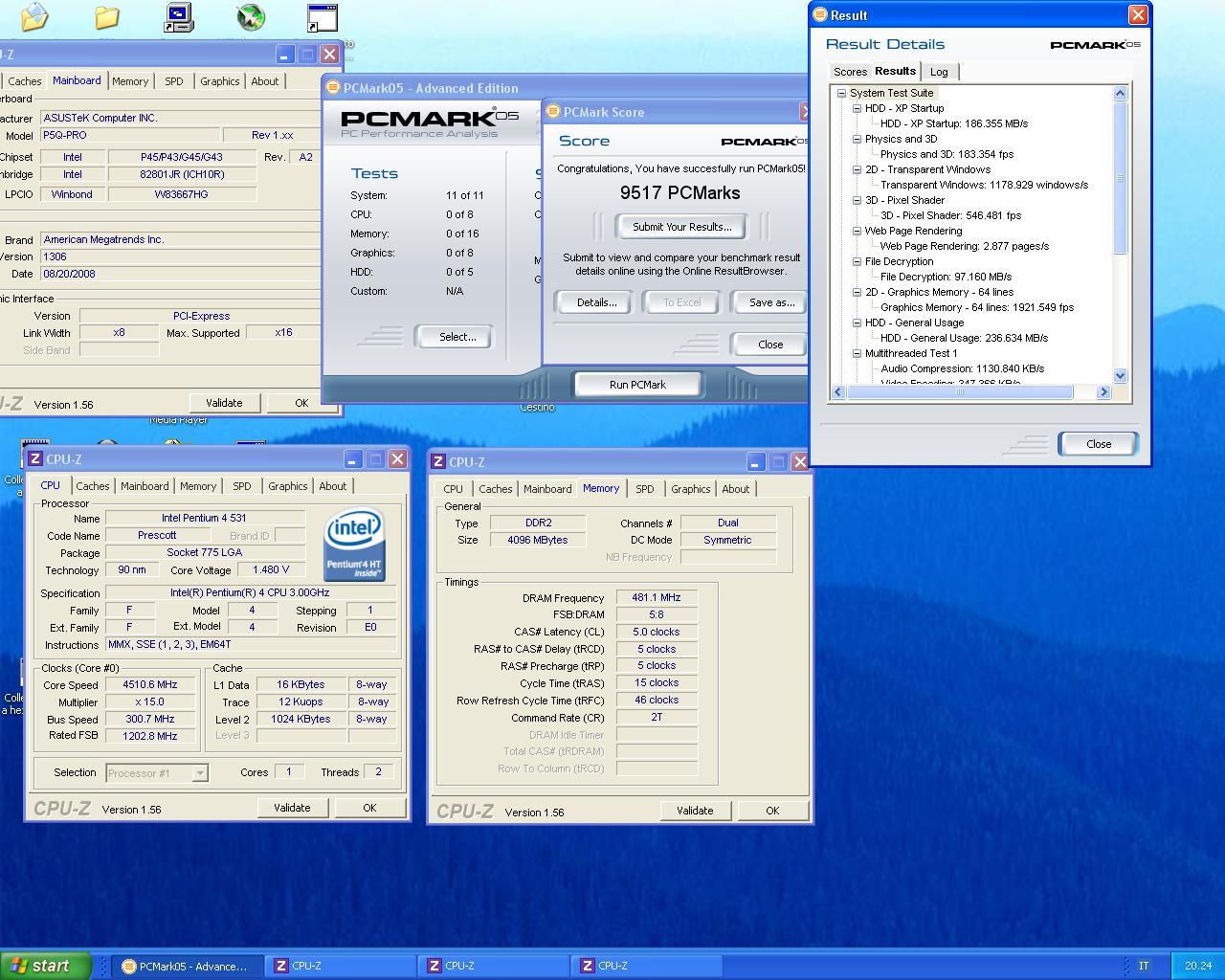The height and width of the screenshot is (980, 1225).
Task: Collapse the Physics and 3D node
Action: click(x=857, y=139)
